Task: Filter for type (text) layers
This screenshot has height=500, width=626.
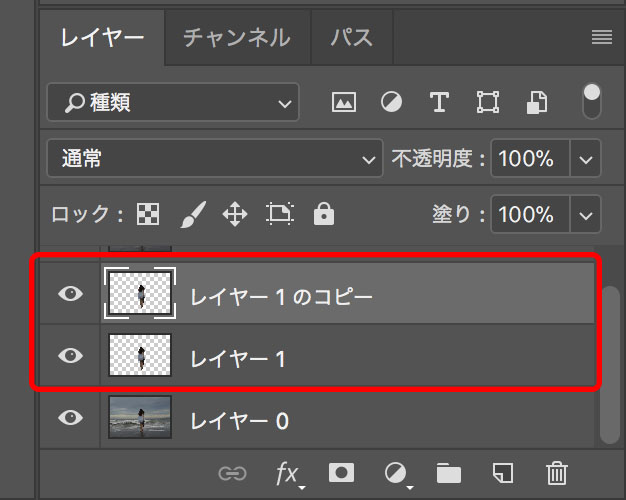Action: pos(439,102)
